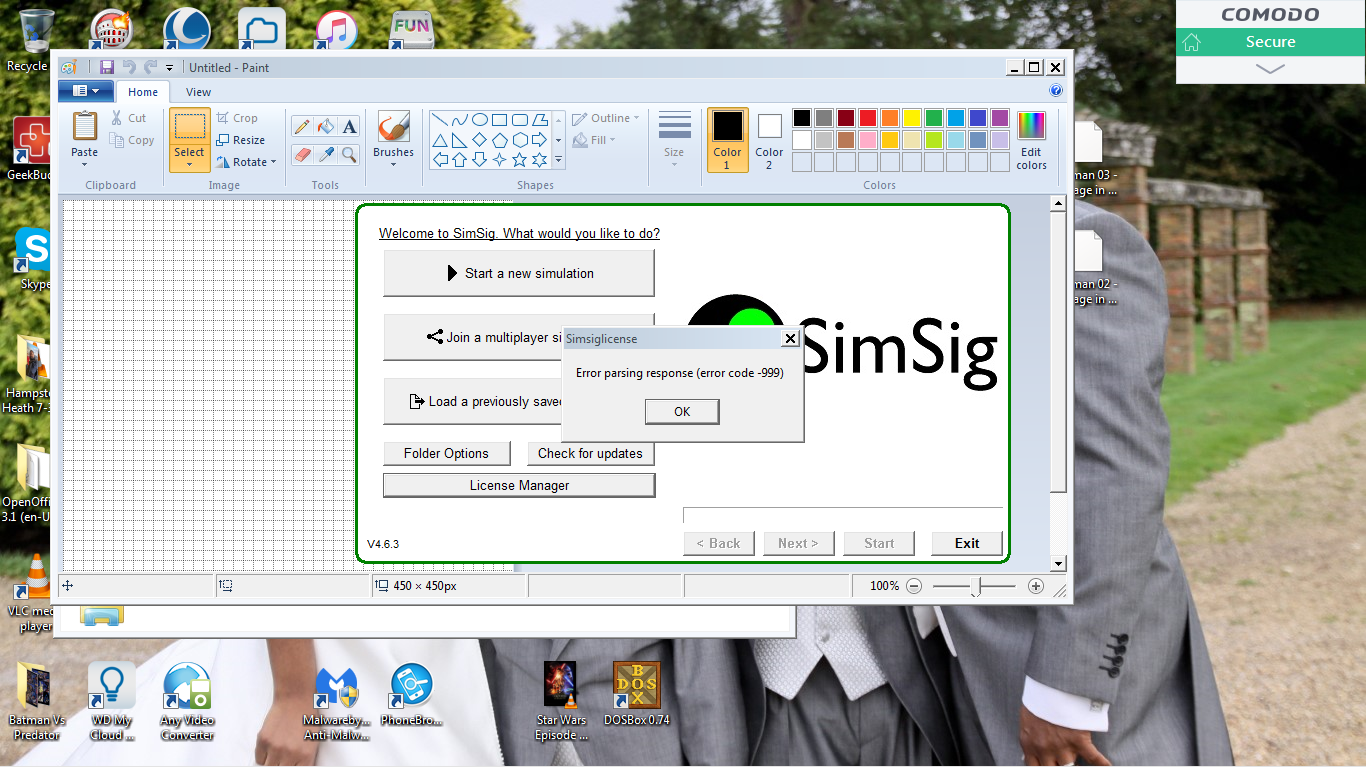Select the Color picker eyedropper tool
The image size is (1366, 768).
click(325, 154)
